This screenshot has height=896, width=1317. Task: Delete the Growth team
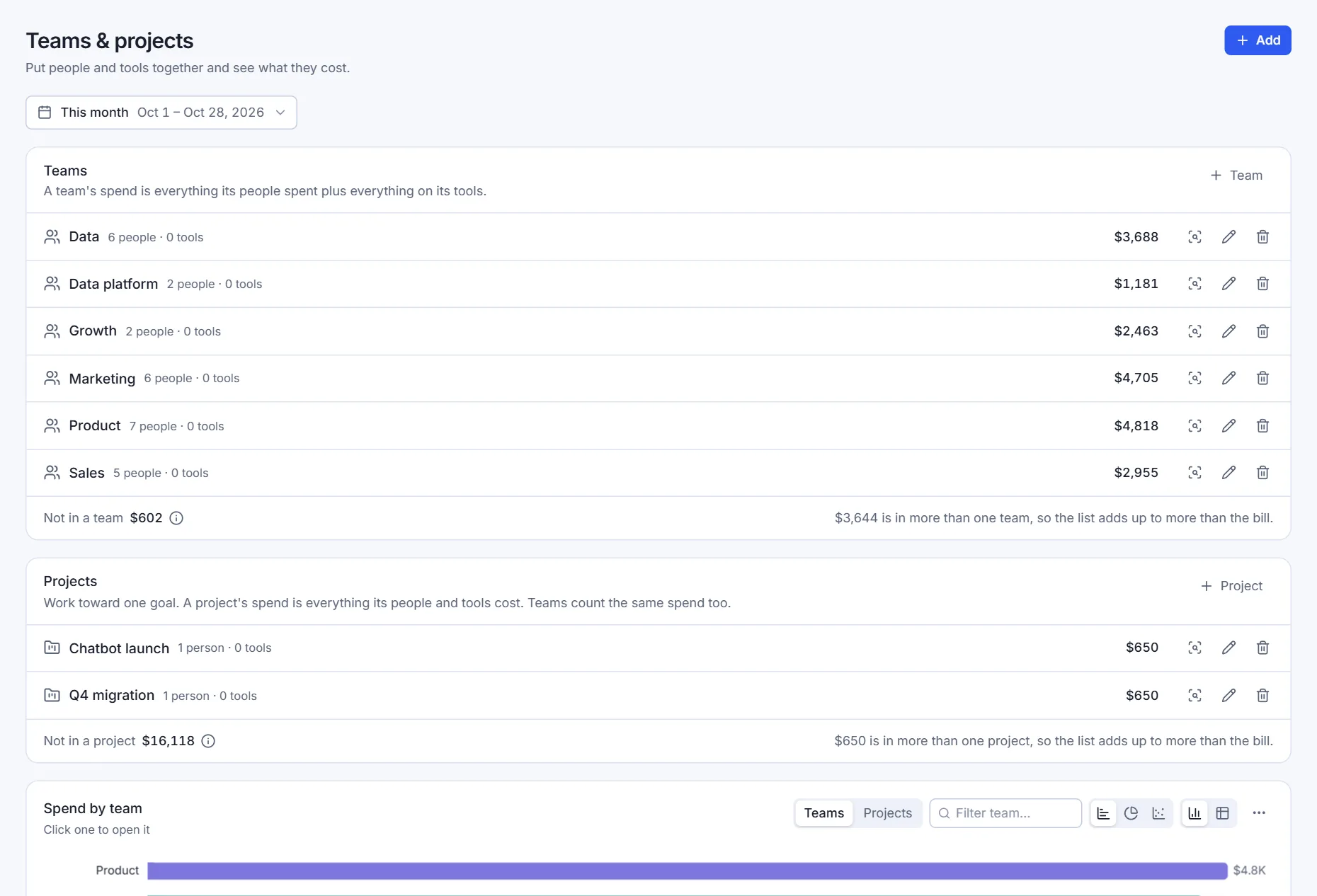(1262, 331)
